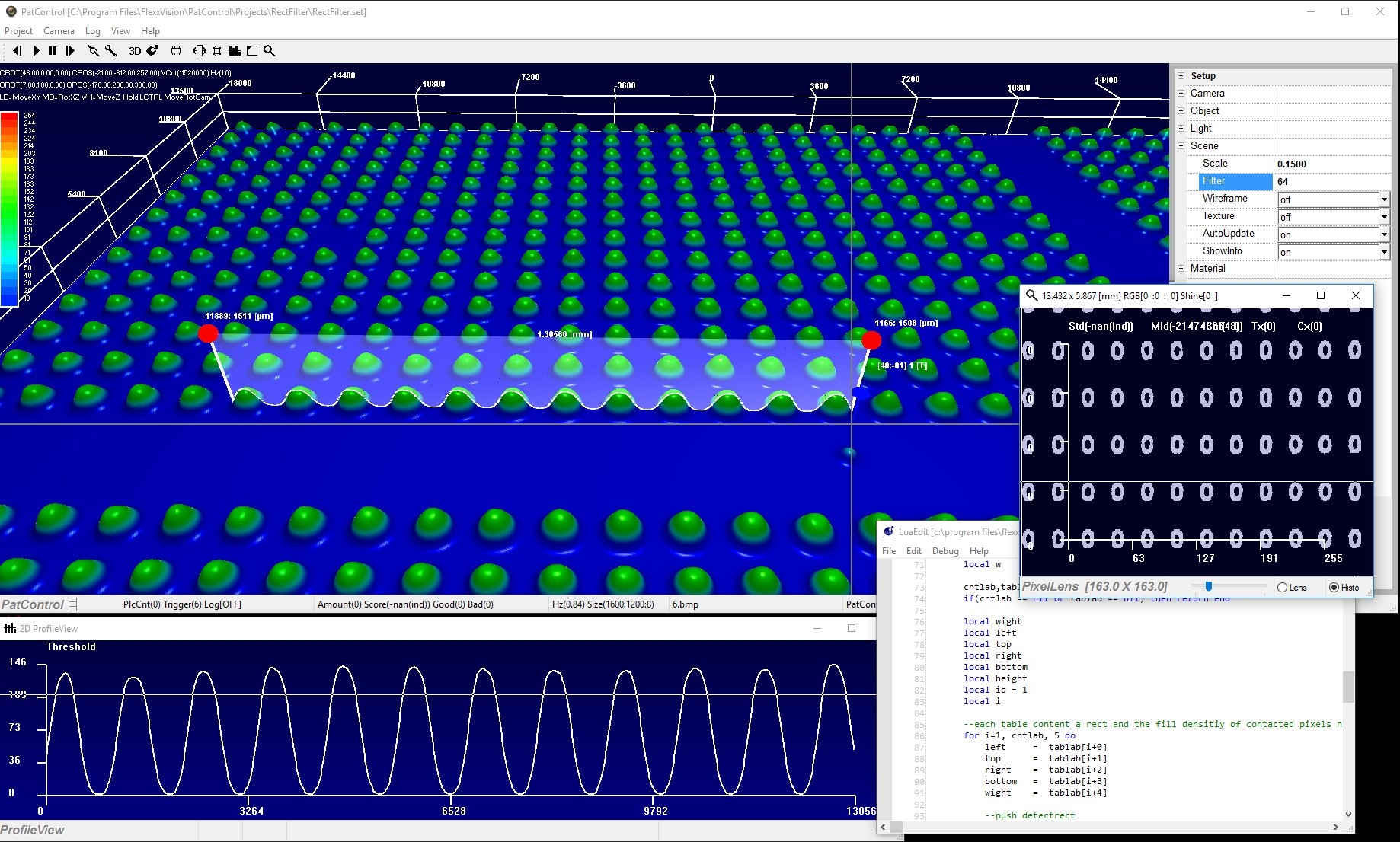This screenshot has height=842, width=1400.
Task: Select the Histo radio button
Action: (1334, 588)
